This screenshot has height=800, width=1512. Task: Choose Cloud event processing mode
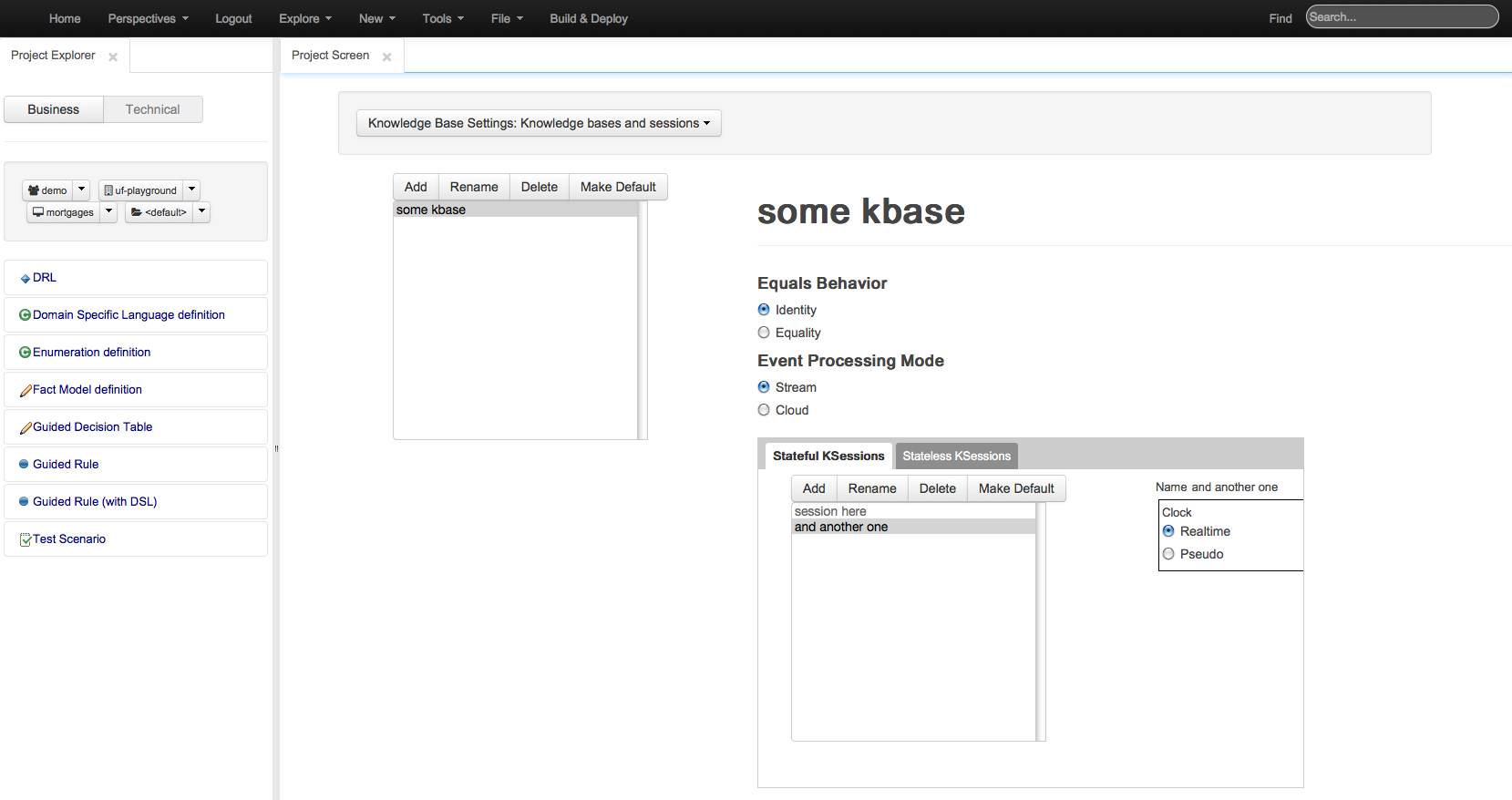[x=764, y=410]
